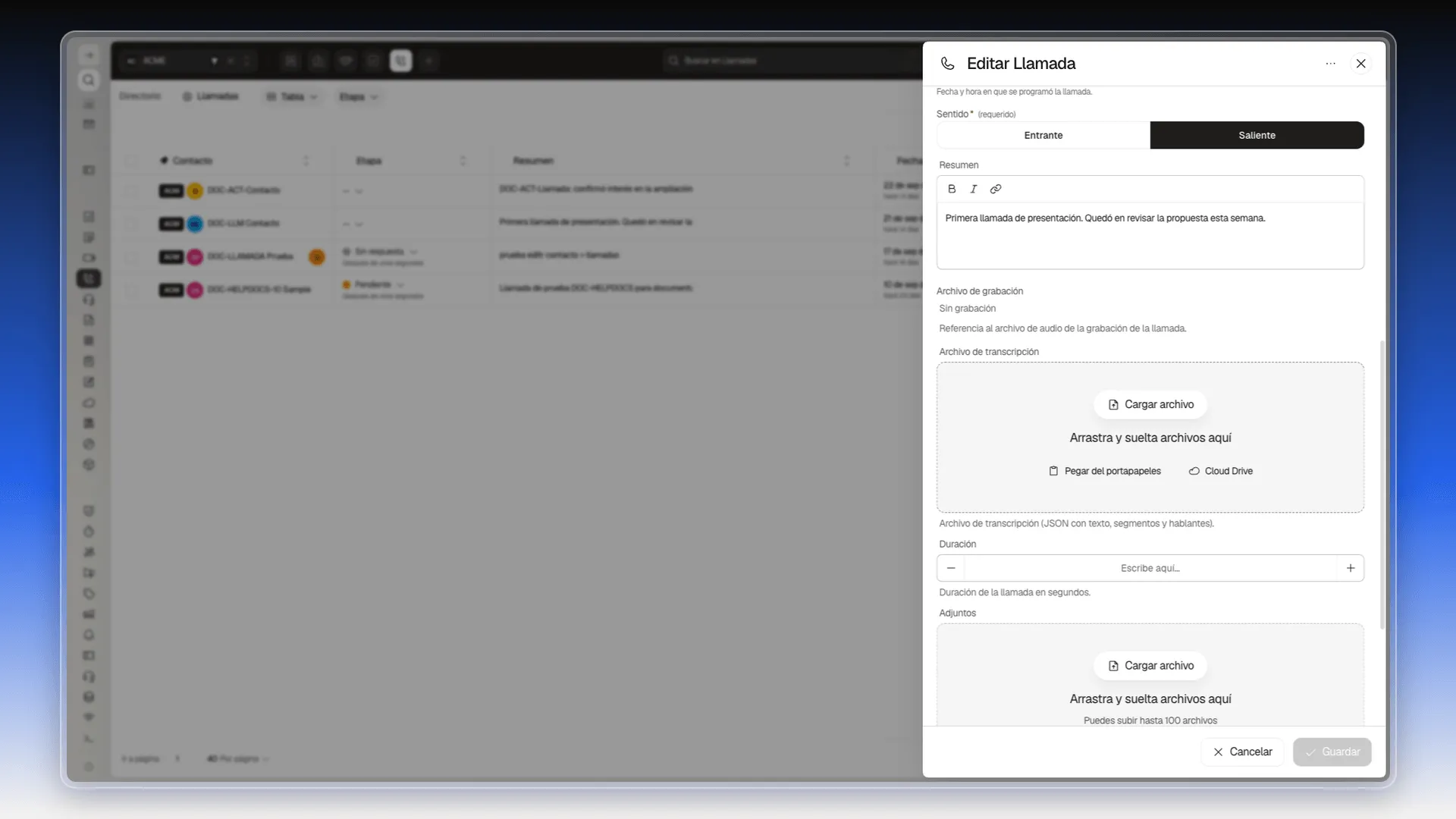Click Cargar archivo under Archivo de transcripción
Viewport: 1456px width, 819px height.
[1150, 404]
